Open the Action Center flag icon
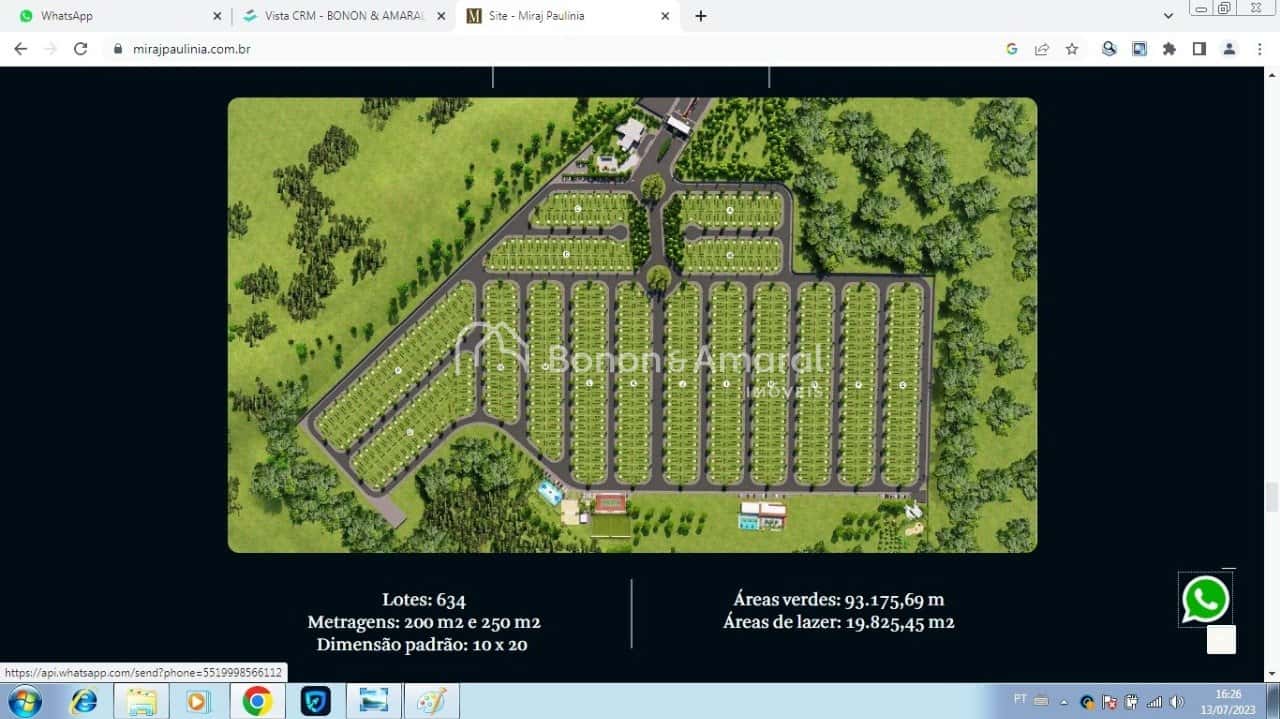Viewport: 1280px width, 719px height. coord(1109,702)
